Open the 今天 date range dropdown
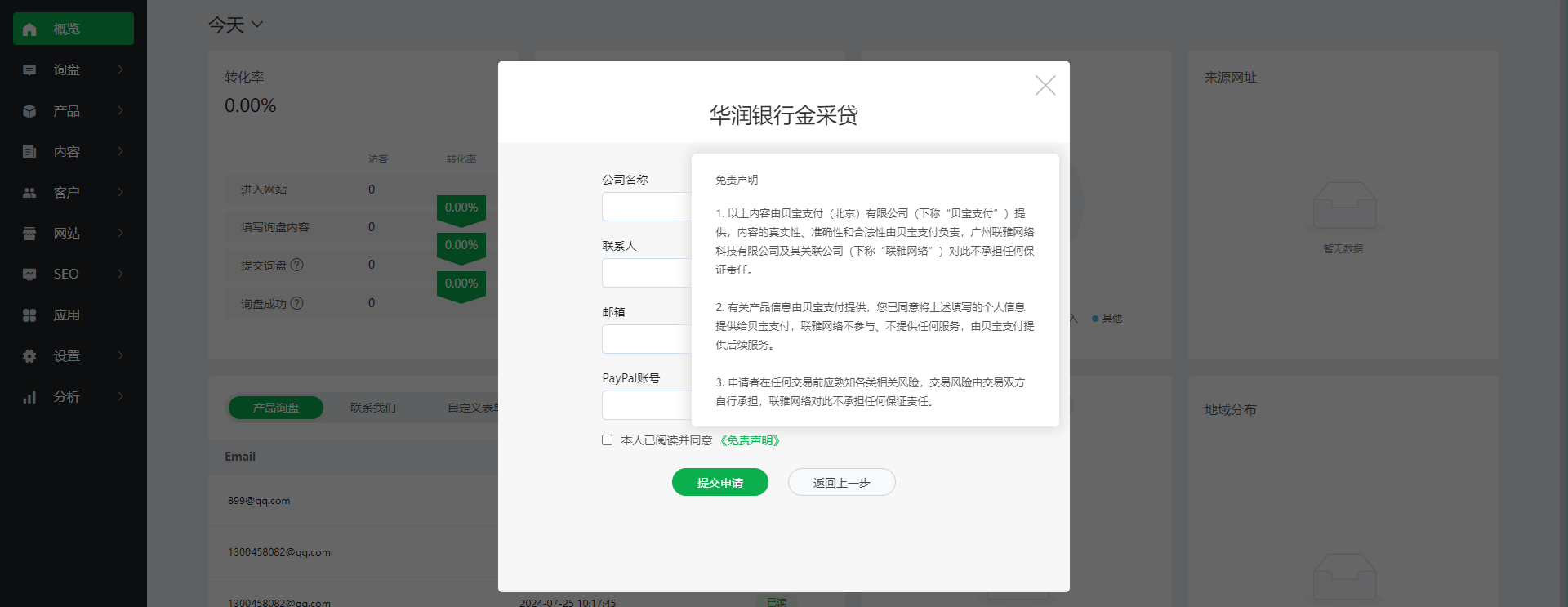The image size is (1568, 607). [x=235, y=25]
